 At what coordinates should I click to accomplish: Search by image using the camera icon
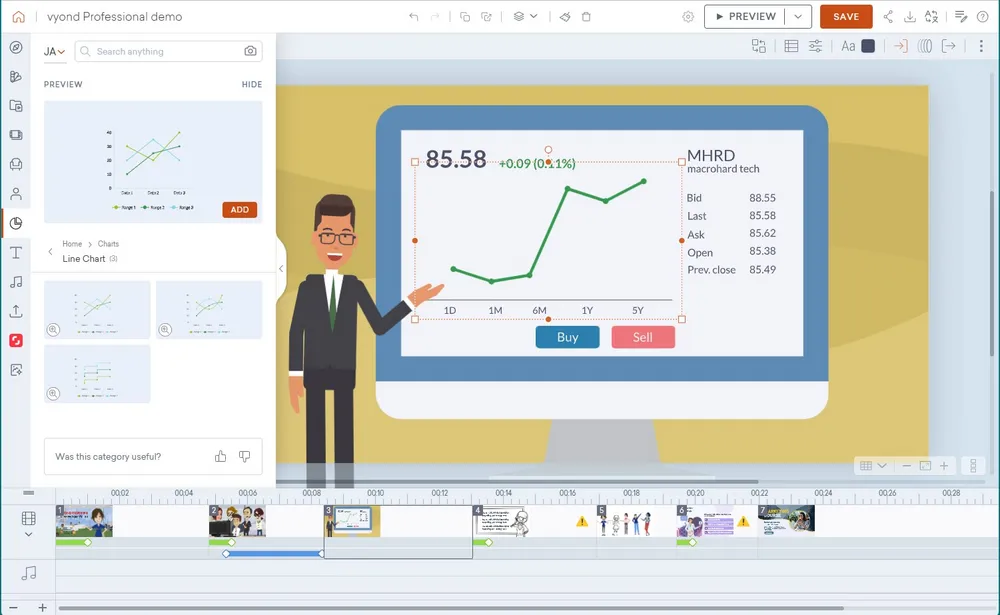pos(250,51)
